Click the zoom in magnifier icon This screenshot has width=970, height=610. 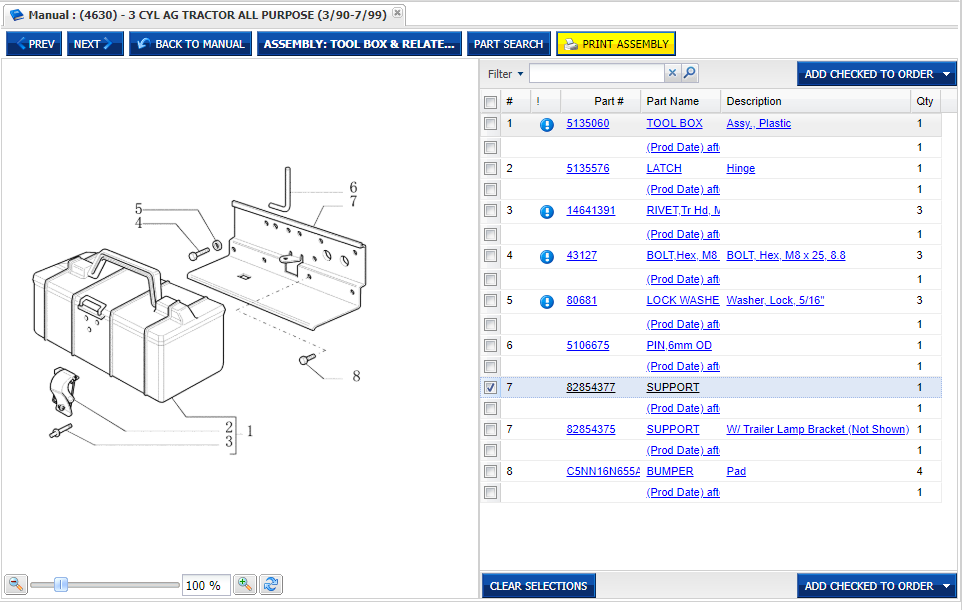244,585
